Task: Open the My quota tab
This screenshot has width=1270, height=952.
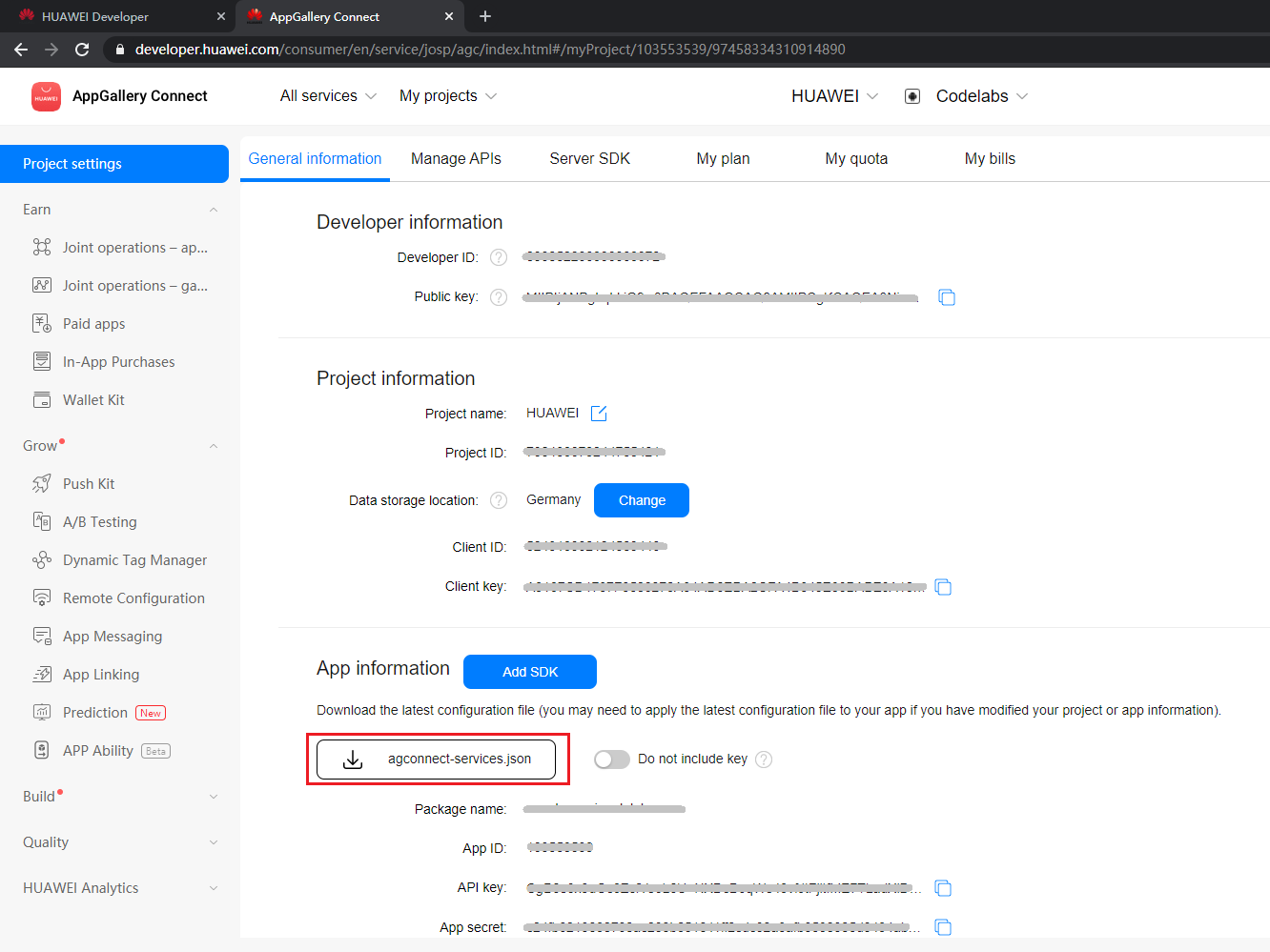Action: tap(855, 158)
